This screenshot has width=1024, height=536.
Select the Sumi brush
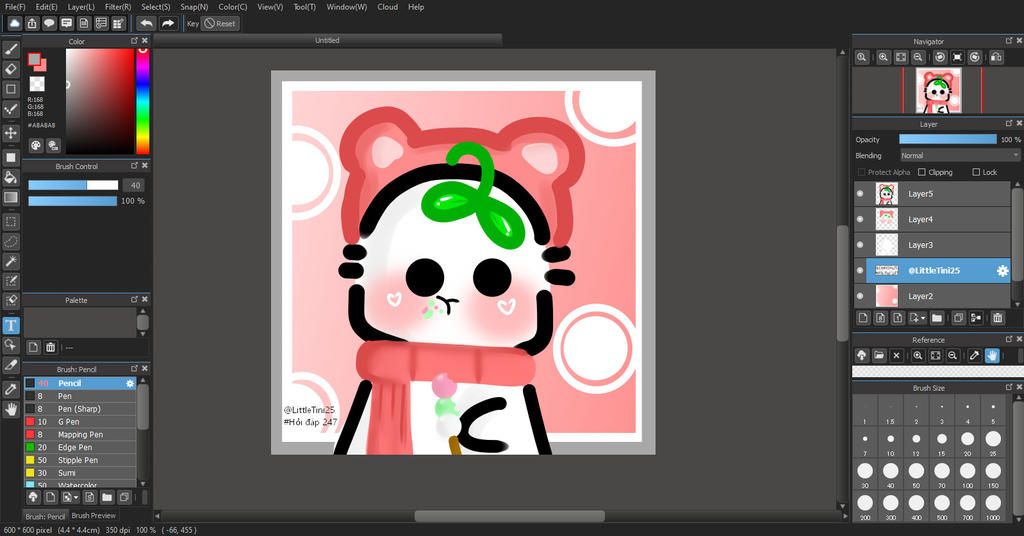80,473
